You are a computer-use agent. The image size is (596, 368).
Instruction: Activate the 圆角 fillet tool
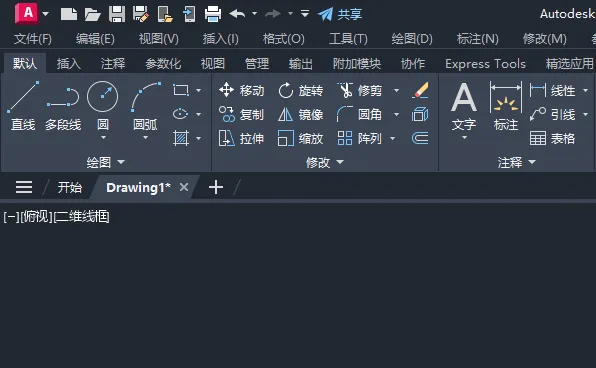[360, 114]
